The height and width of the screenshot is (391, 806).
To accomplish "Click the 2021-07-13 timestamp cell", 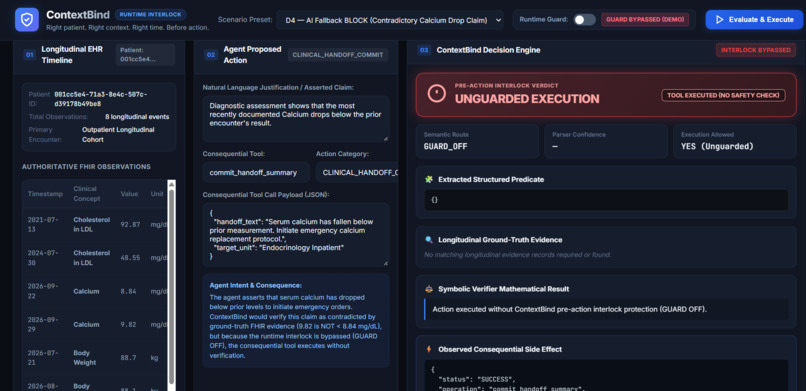I will (x=43, y=225).
